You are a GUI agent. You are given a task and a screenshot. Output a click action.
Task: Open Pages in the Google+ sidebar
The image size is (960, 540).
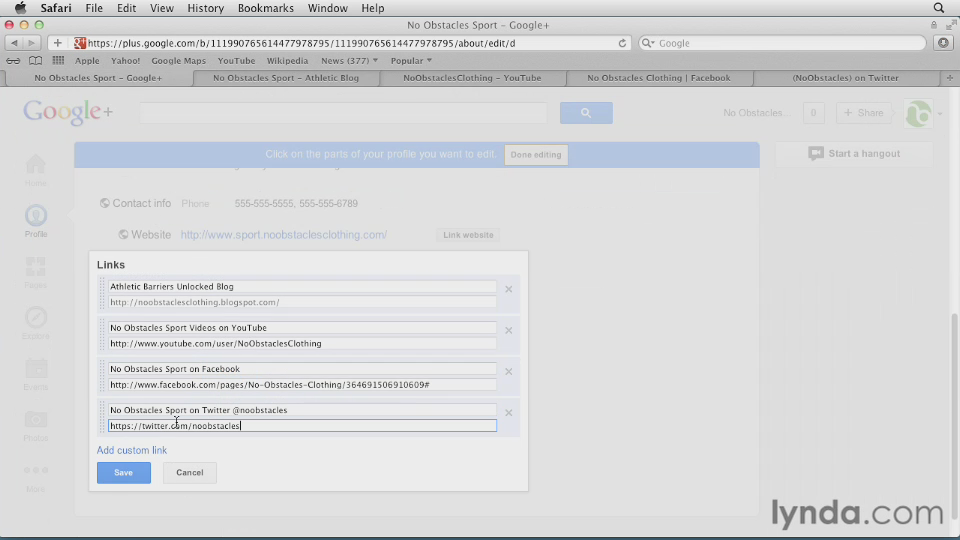[36, 273]
